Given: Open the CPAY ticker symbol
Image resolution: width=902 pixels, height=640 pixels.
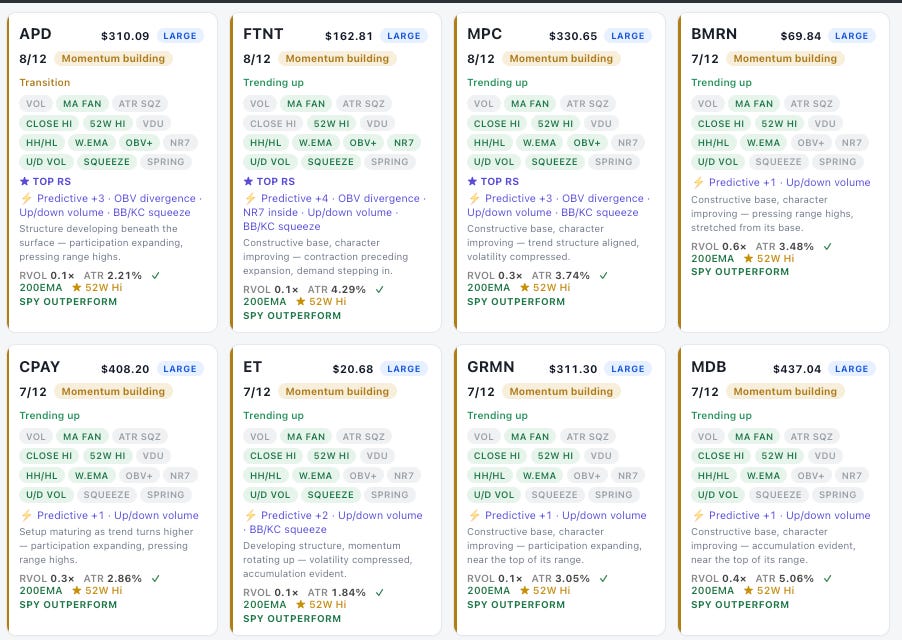Looking at the screenshot, I should click(x=40, y=367).
